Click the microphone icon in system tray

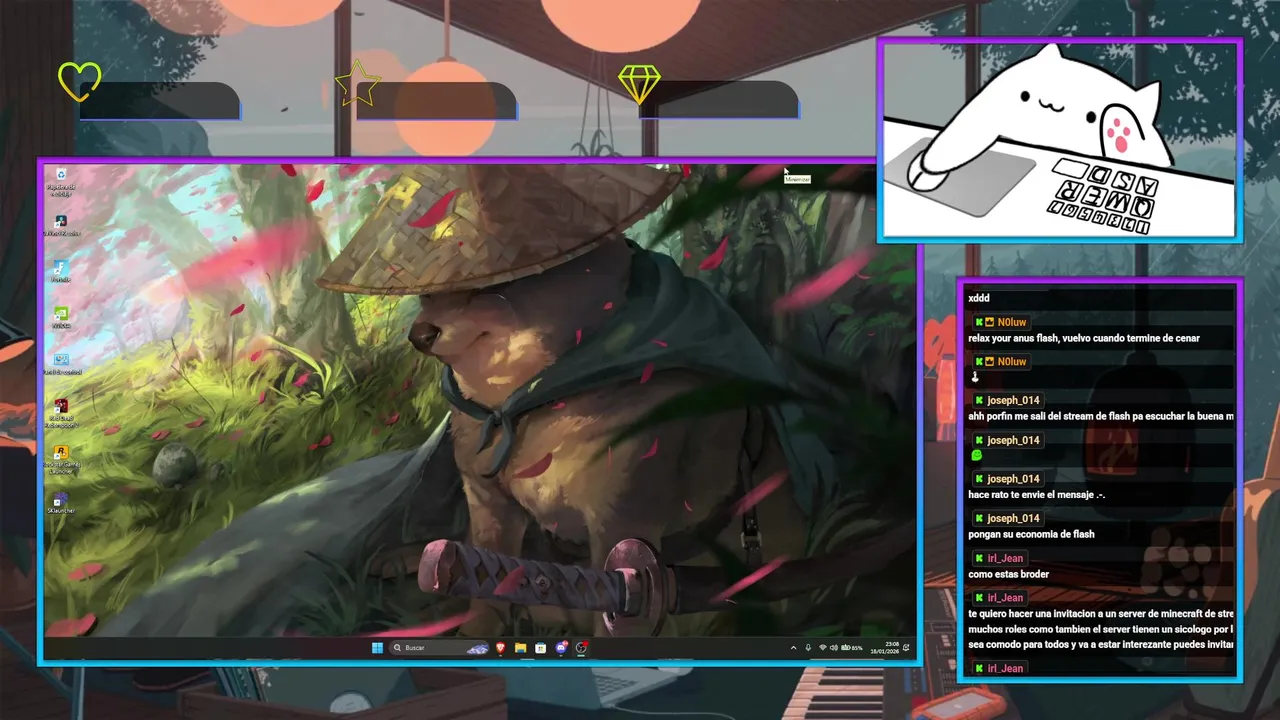point(808,648)
